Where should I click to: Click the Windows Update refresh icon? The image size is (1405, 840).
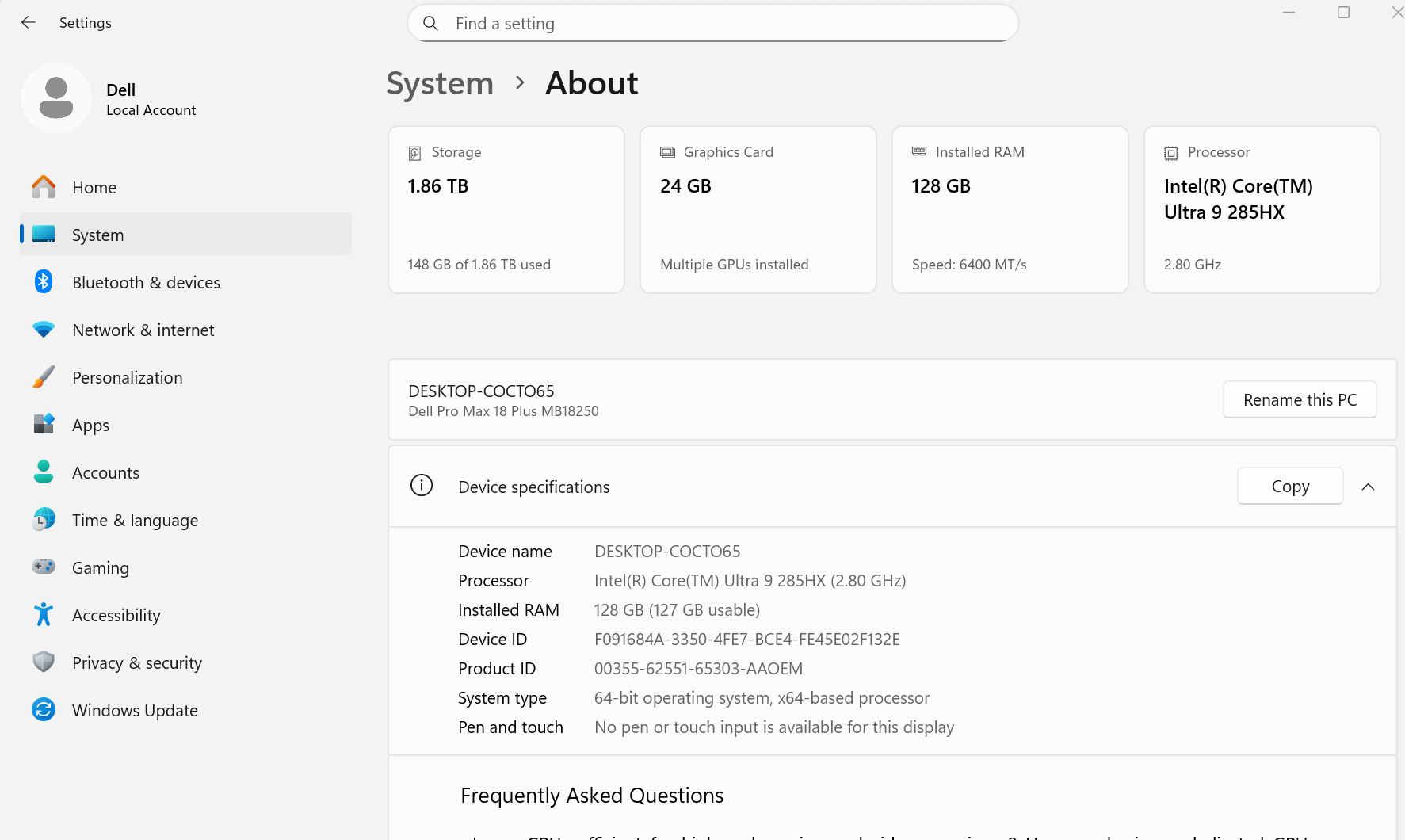(44, 710)
